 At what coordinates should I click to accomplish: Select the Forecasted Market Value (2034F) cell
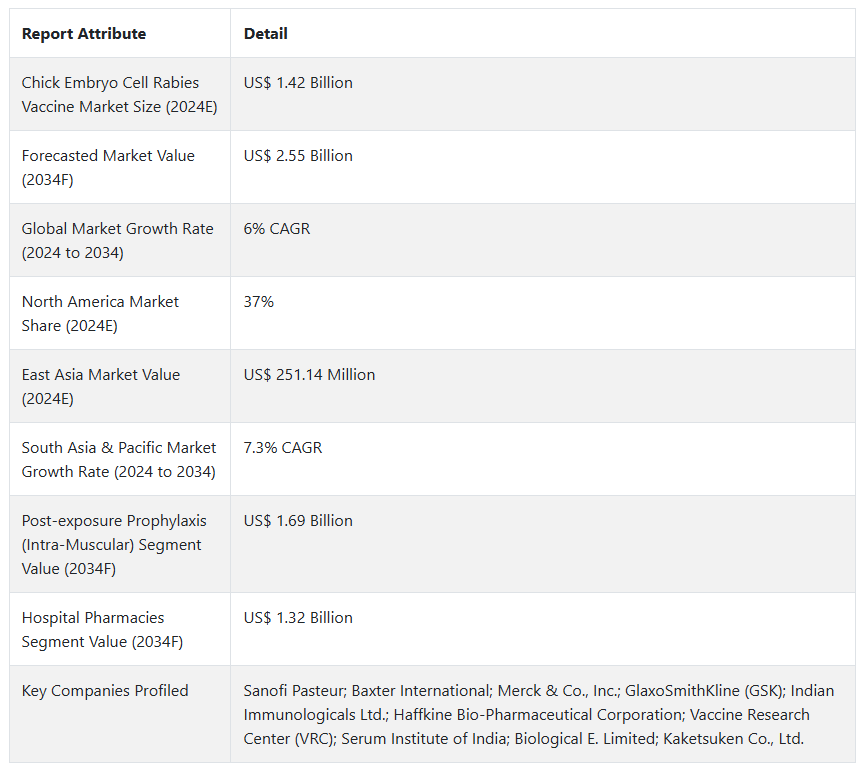tap(108, 168)
